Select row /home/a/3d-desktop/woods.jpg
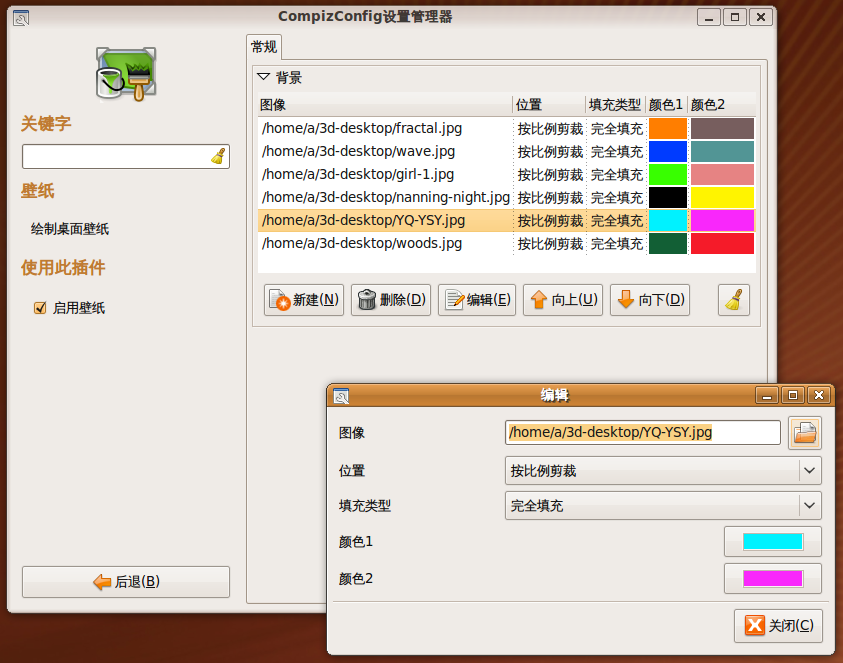The image size is (843, 663). pyautogui.click(x=506, y=244)
